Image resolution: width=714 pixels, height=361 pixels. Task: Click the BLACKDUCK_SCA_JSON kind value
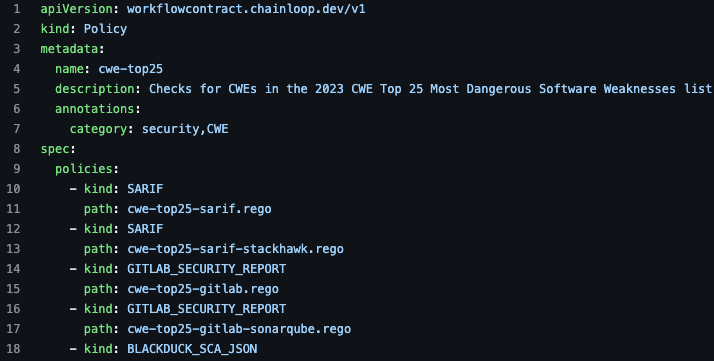pos(192,349)
